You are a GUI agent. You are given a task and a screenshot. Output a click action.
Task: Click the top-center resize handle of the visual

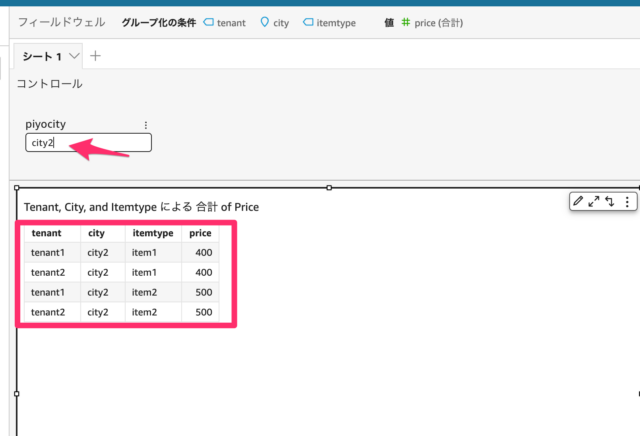click(x=329, y=188)
